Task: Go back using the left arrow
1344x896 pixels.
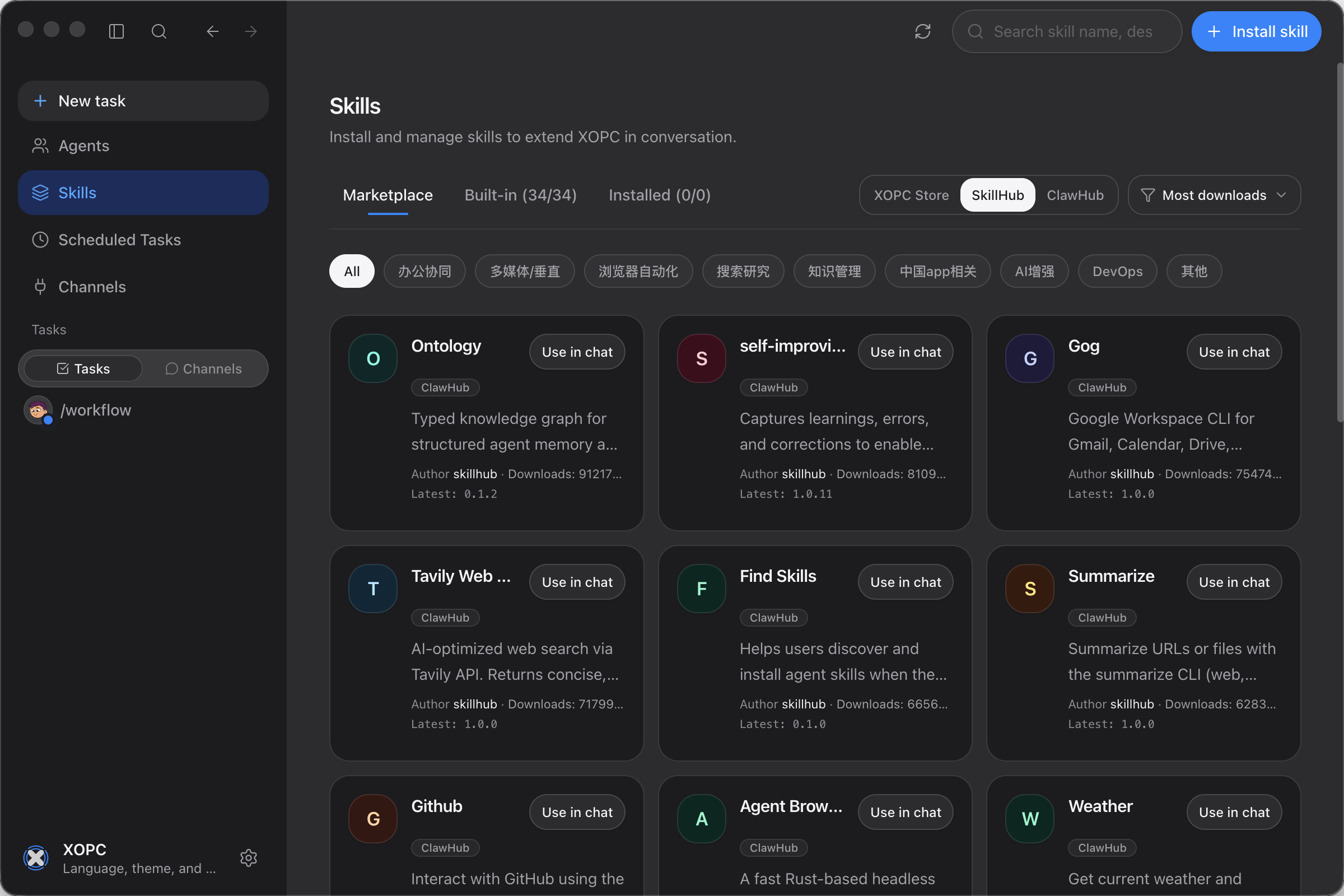Action: [213, 31]
